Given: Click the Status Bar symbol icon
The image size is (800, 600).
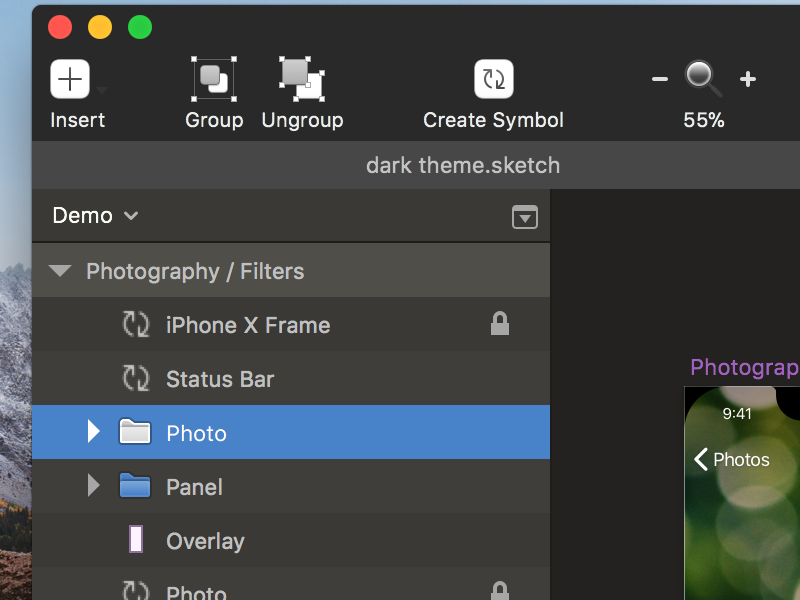Looking at the screenshot, I should pyautogui.click(x=135, y=379).
